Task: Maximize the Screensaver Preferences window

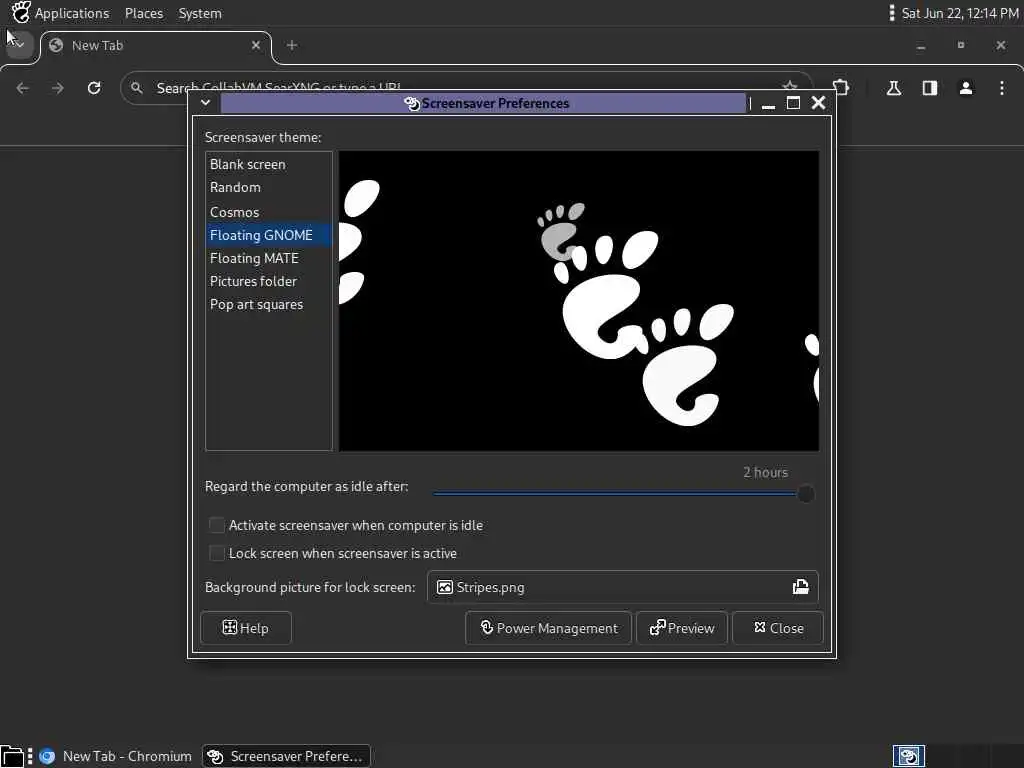Action: (793, 103)
